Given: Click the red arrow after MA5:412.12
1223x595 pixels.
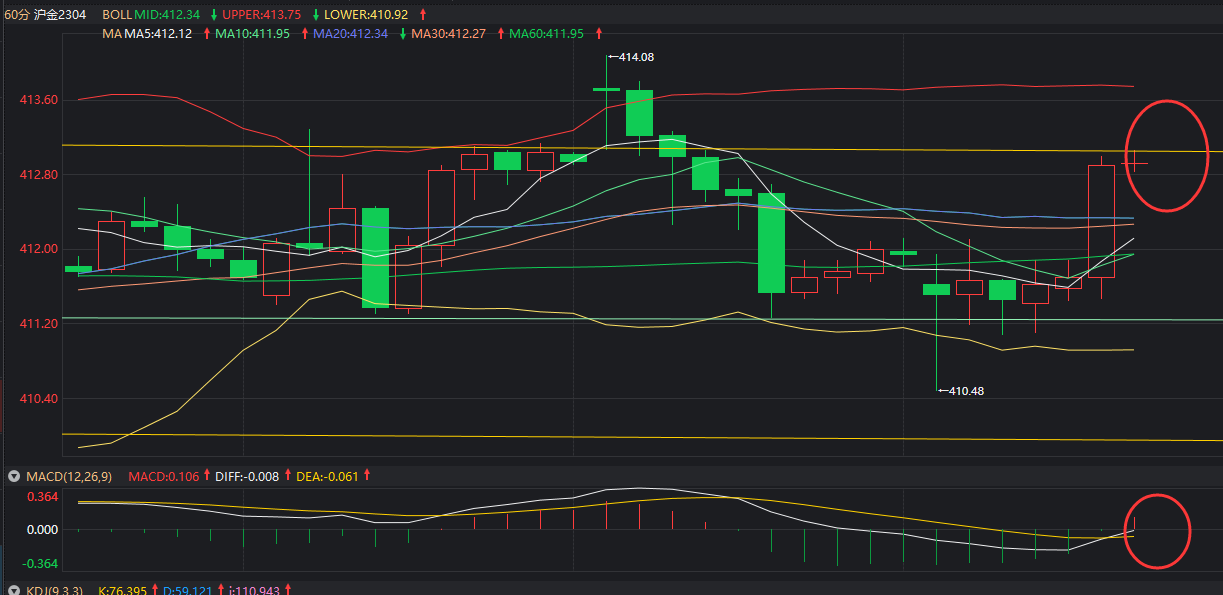Looking at the screenshot, I should click(207, 33).
